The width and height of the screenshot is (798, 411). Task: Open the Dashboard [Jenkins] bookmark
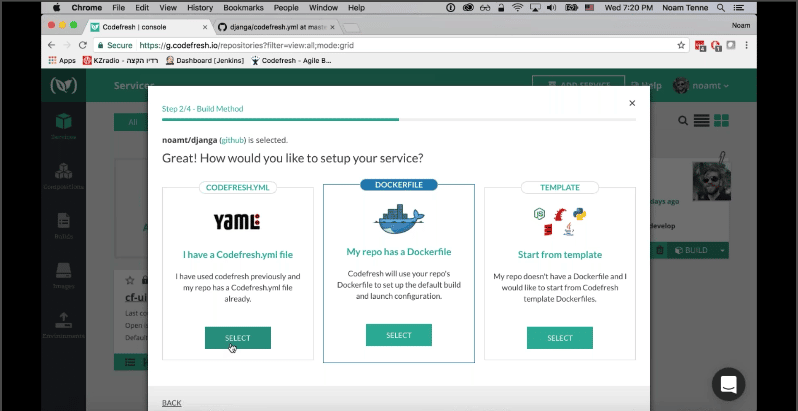click(x=205, y=61)
